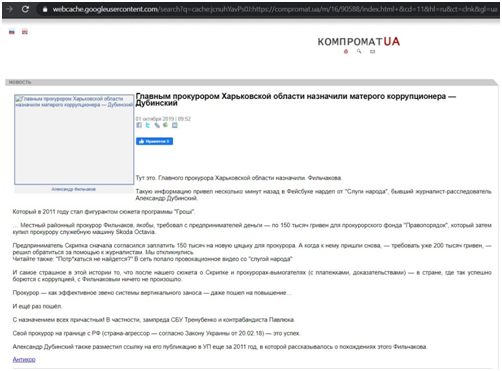Click paragraph starting 'Предприниматель Скрипка сначала согласился'
Image resolution: width=502 pixels, height=371 pixels.
coord(252,249)
